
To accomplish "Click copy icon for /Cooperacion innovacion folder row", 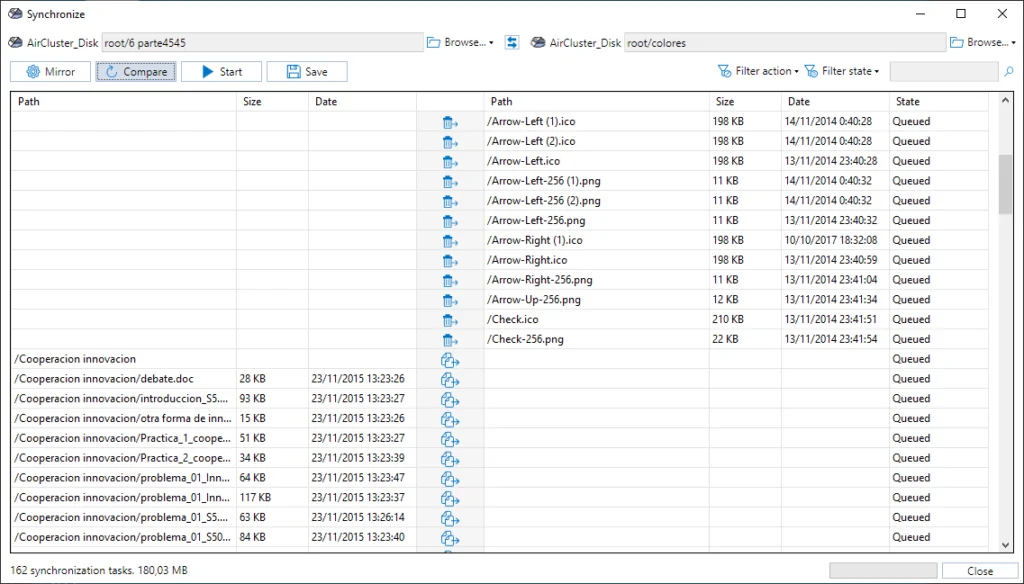I will click(450, 359).
